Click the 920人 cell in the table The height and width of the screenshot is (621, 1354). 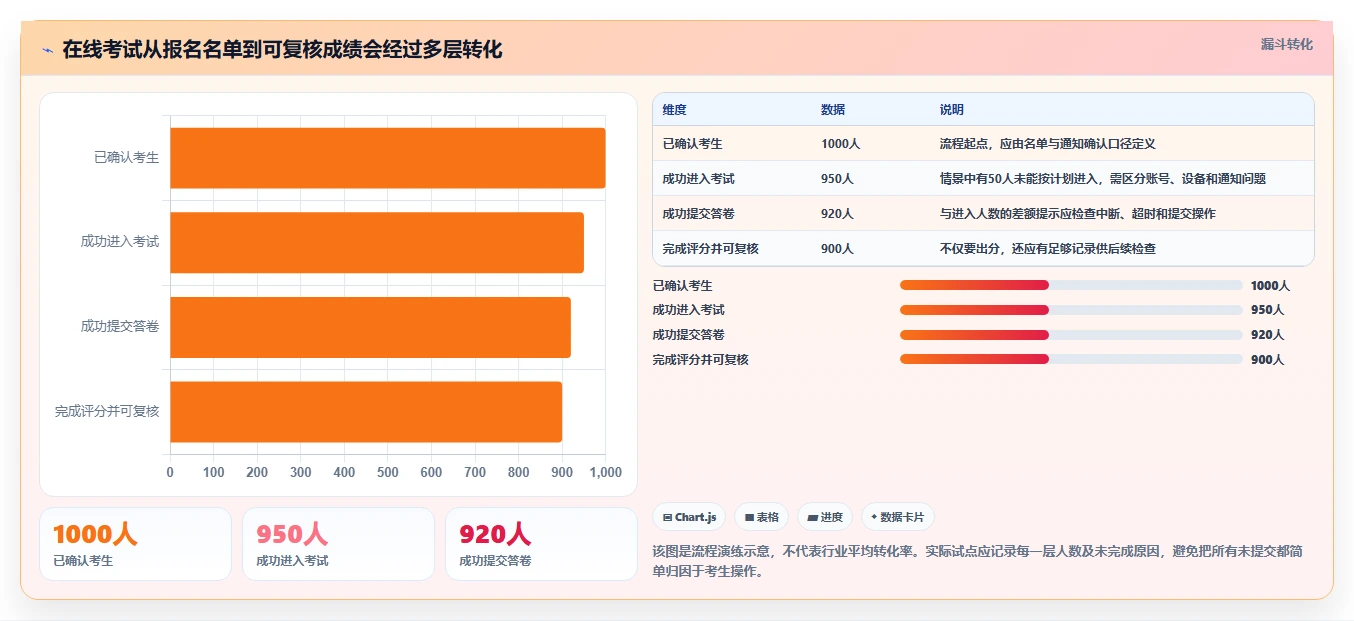point(837,214)
